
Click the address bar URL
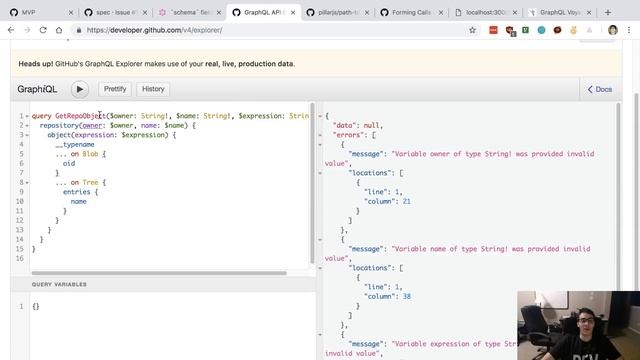(x=154, y=30)
